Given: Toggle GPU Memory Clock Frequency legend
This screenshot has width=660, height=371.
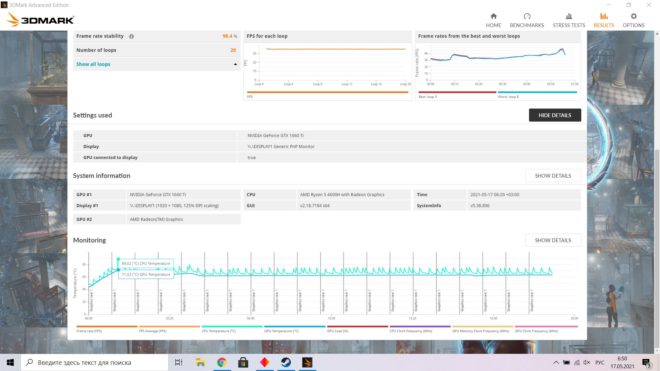Looking at the screenshot, I should tap(482, 328).
